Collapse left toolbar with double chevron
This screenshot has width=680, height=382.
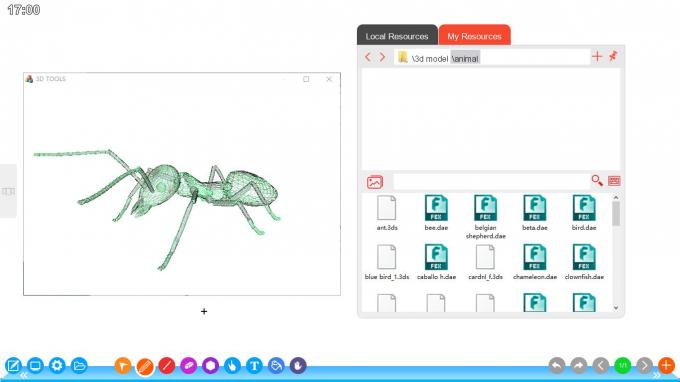[x=24, y=375]
